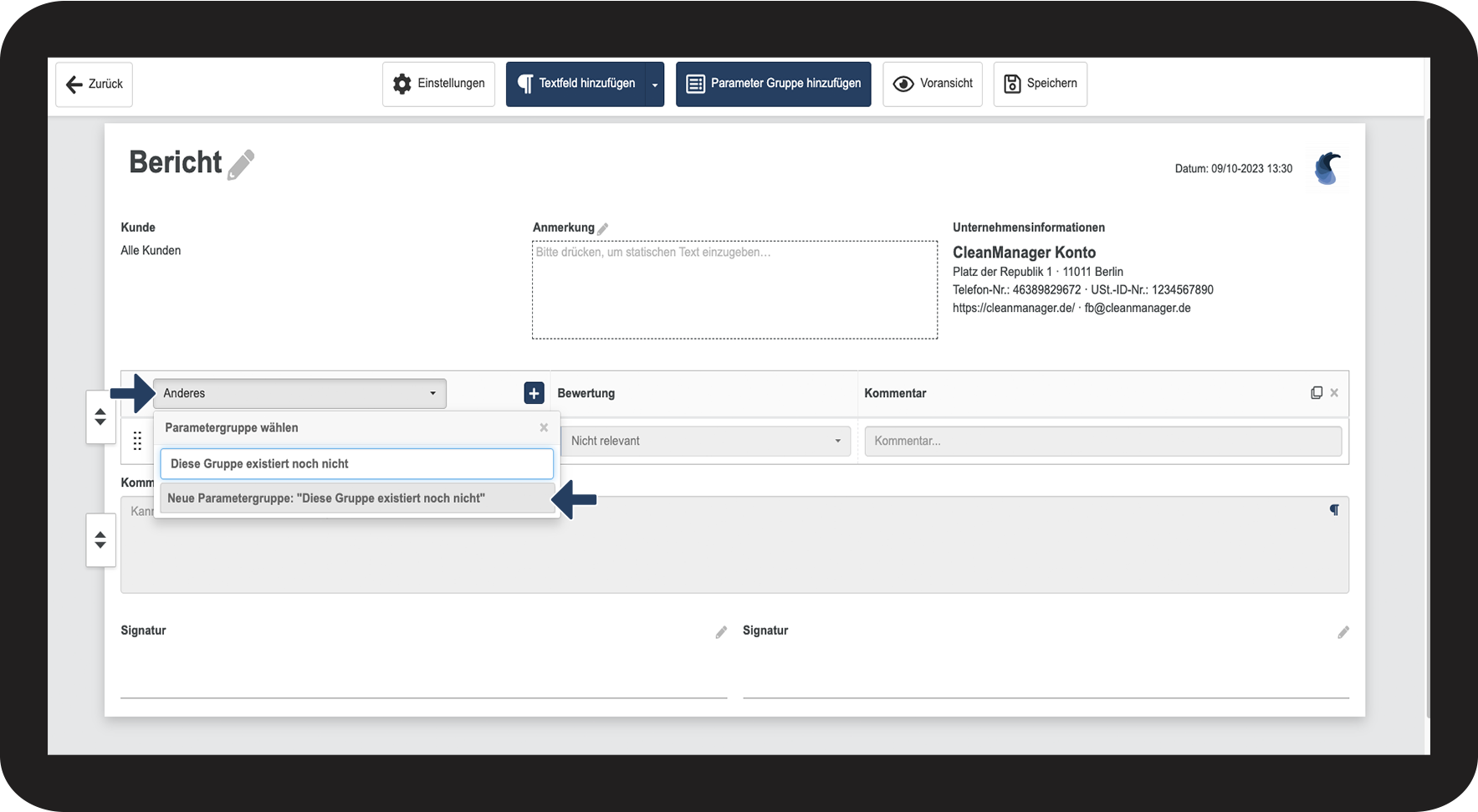Edit the left Signatur with pencil icon
Image resolution: width=1478 pixels, height=812 pixels.
coord(721,632)
